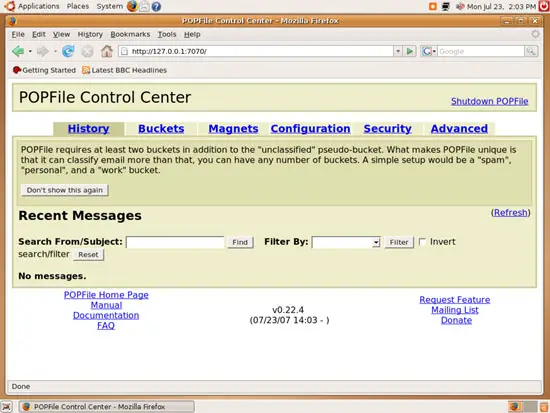
Task: Click the Firefox throbber activity icon
Action: point(535,34)
